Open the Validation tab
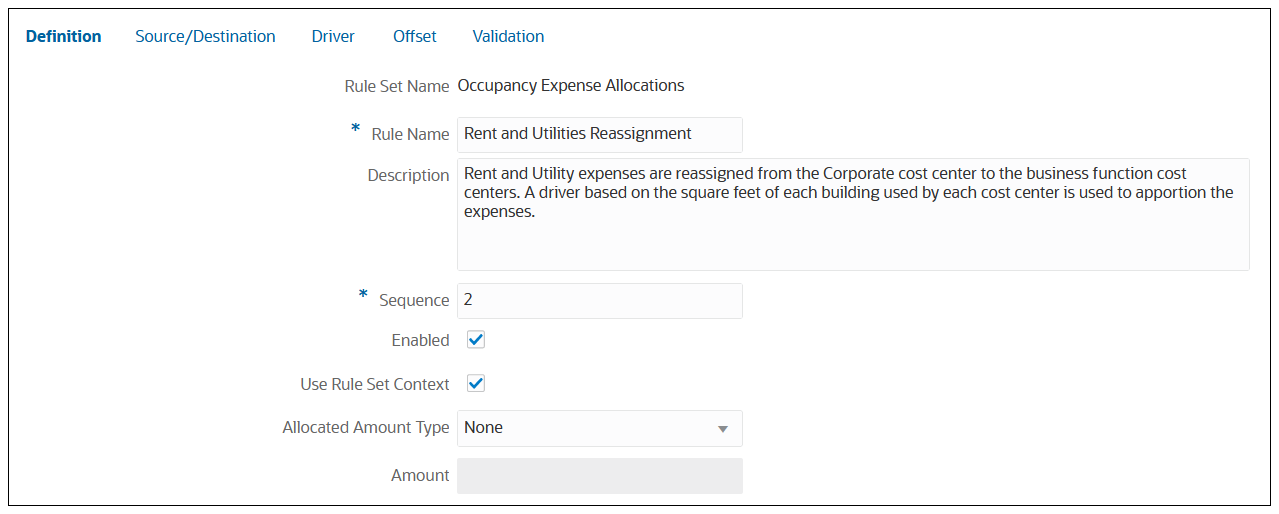 508,36
